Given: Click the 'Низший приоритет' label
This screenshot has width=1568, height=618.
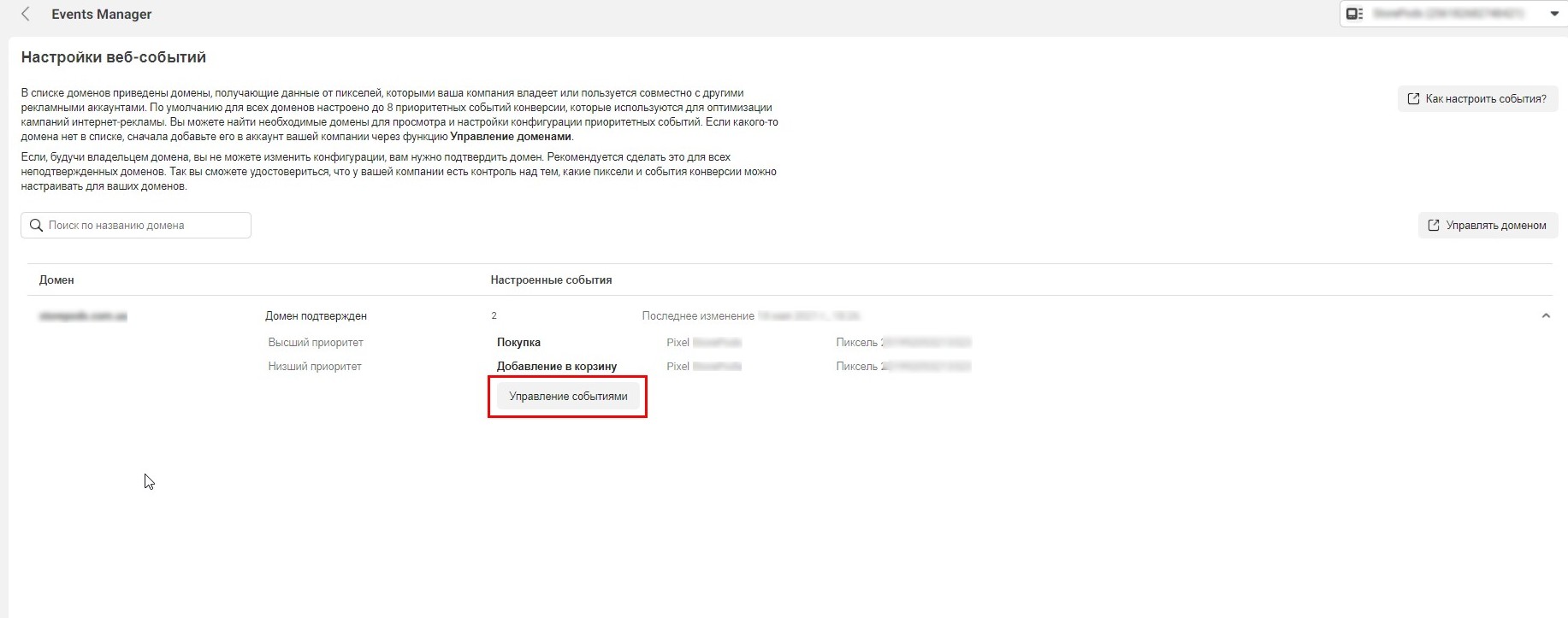Looking at the screenshot, I should [x=315, y=367].
